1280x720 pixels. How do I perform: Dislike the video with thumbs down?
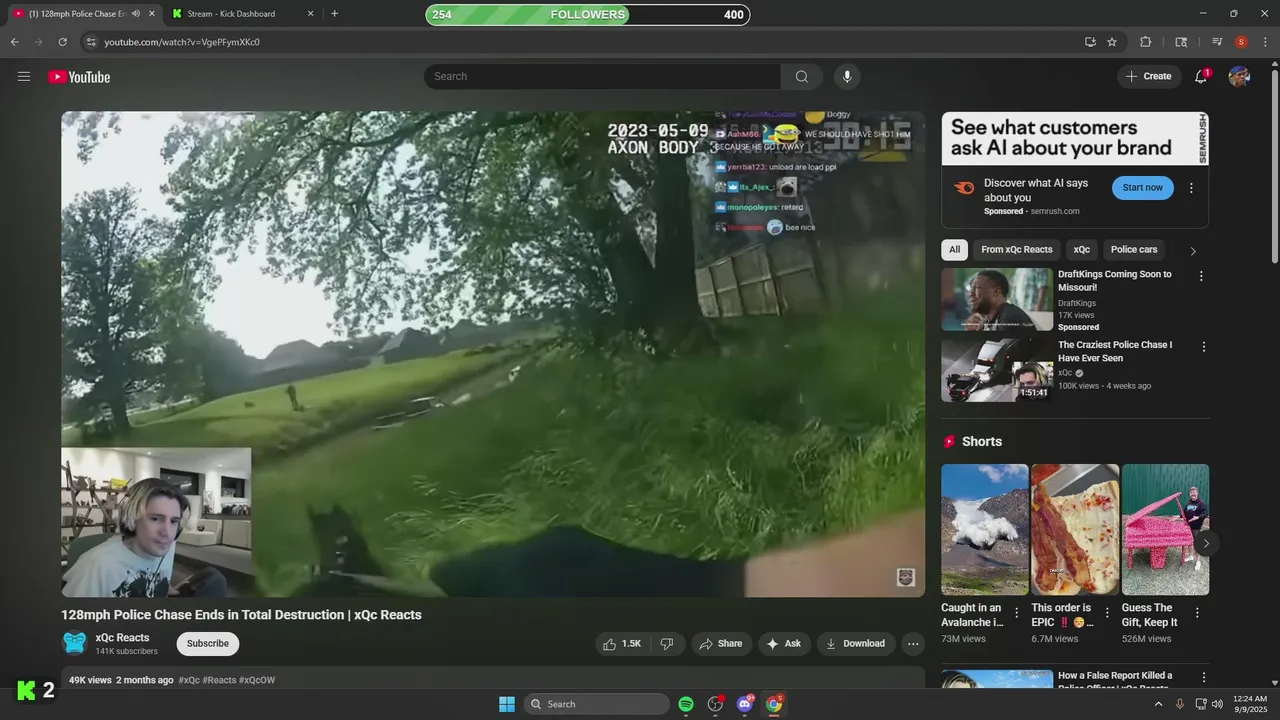(667, 644)
